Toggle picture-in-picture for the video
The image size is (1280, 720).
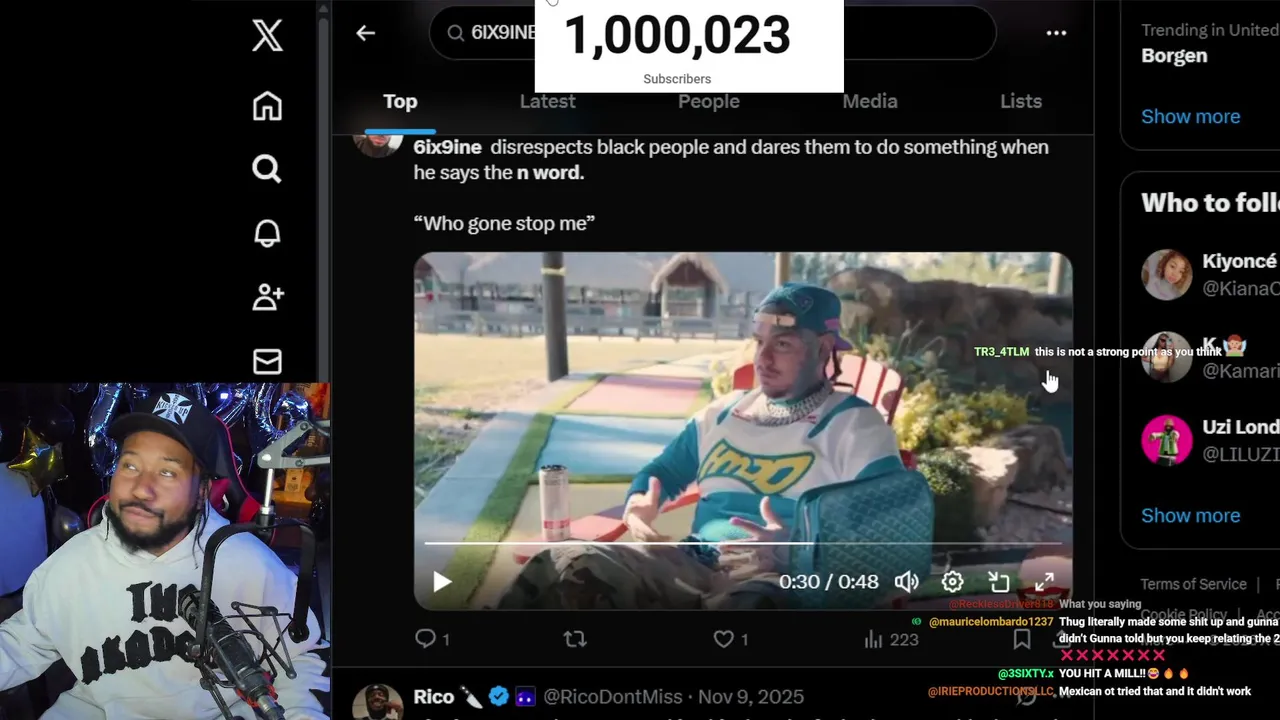click(x=998, y=582)
